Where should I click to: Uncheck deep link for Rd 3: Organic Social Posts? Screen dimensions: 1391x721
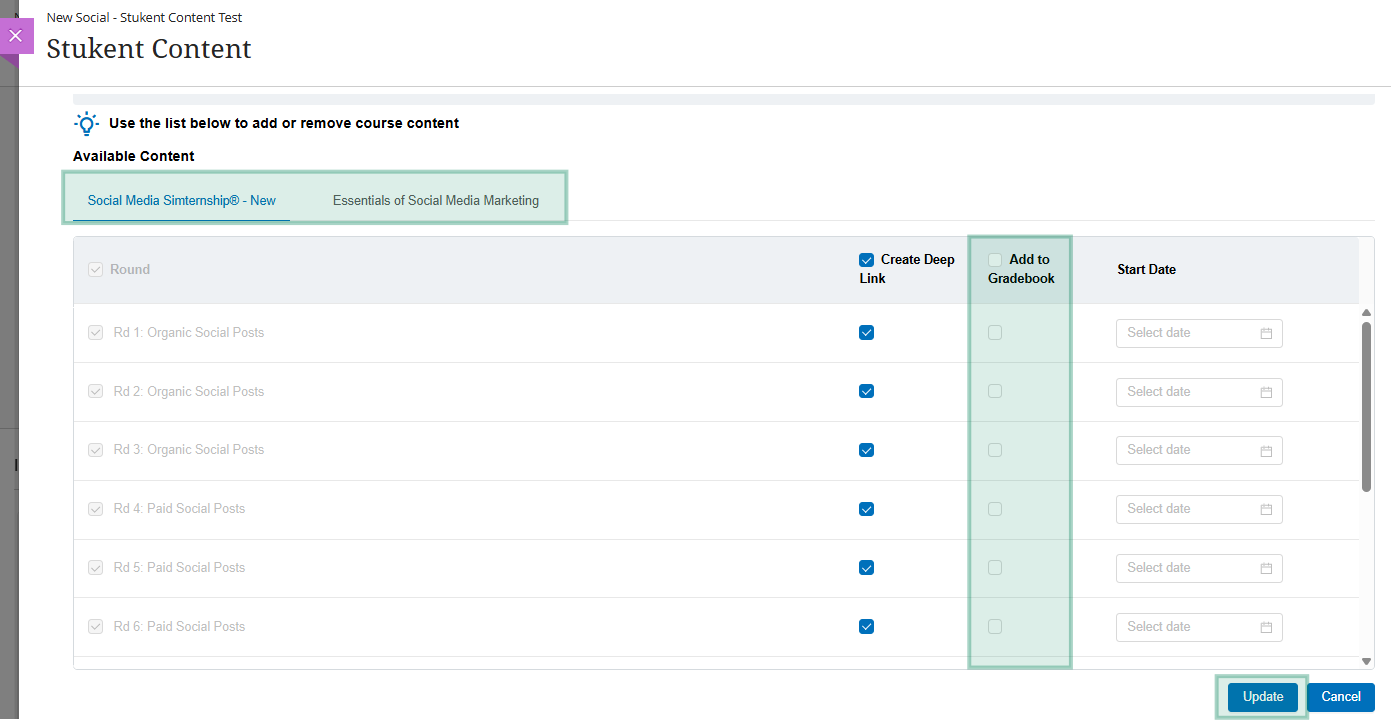[866, 450]
